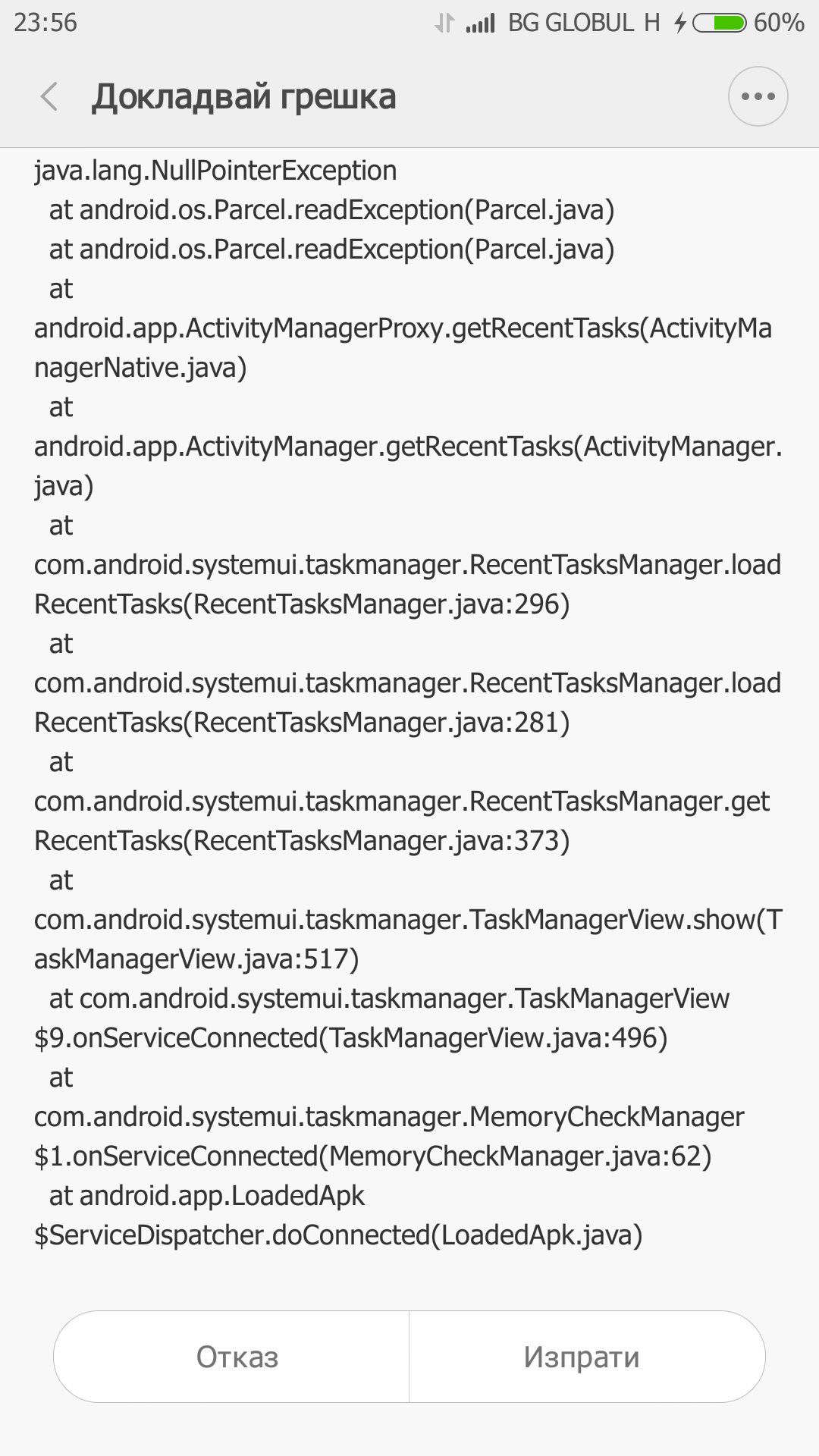Image resolution: width=819 pixels, height=1456 pixels.
Task: Tap the data transfer arrows icon
Action: pos(444,24)
